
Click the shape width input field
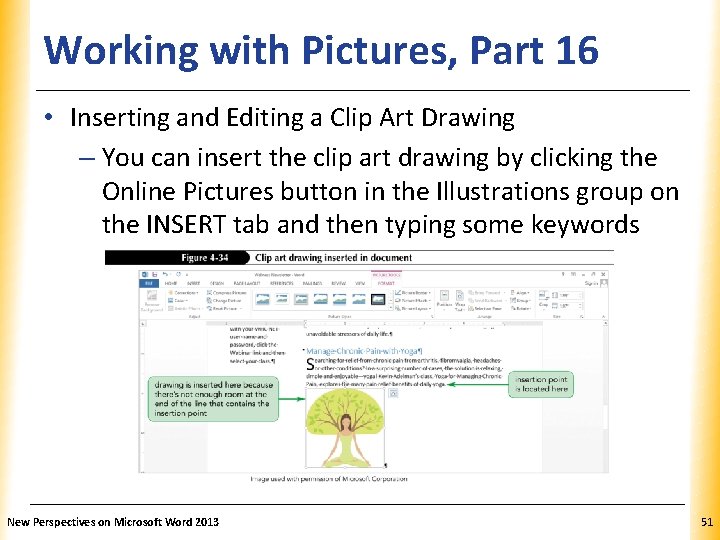click(x=573, y=305)
